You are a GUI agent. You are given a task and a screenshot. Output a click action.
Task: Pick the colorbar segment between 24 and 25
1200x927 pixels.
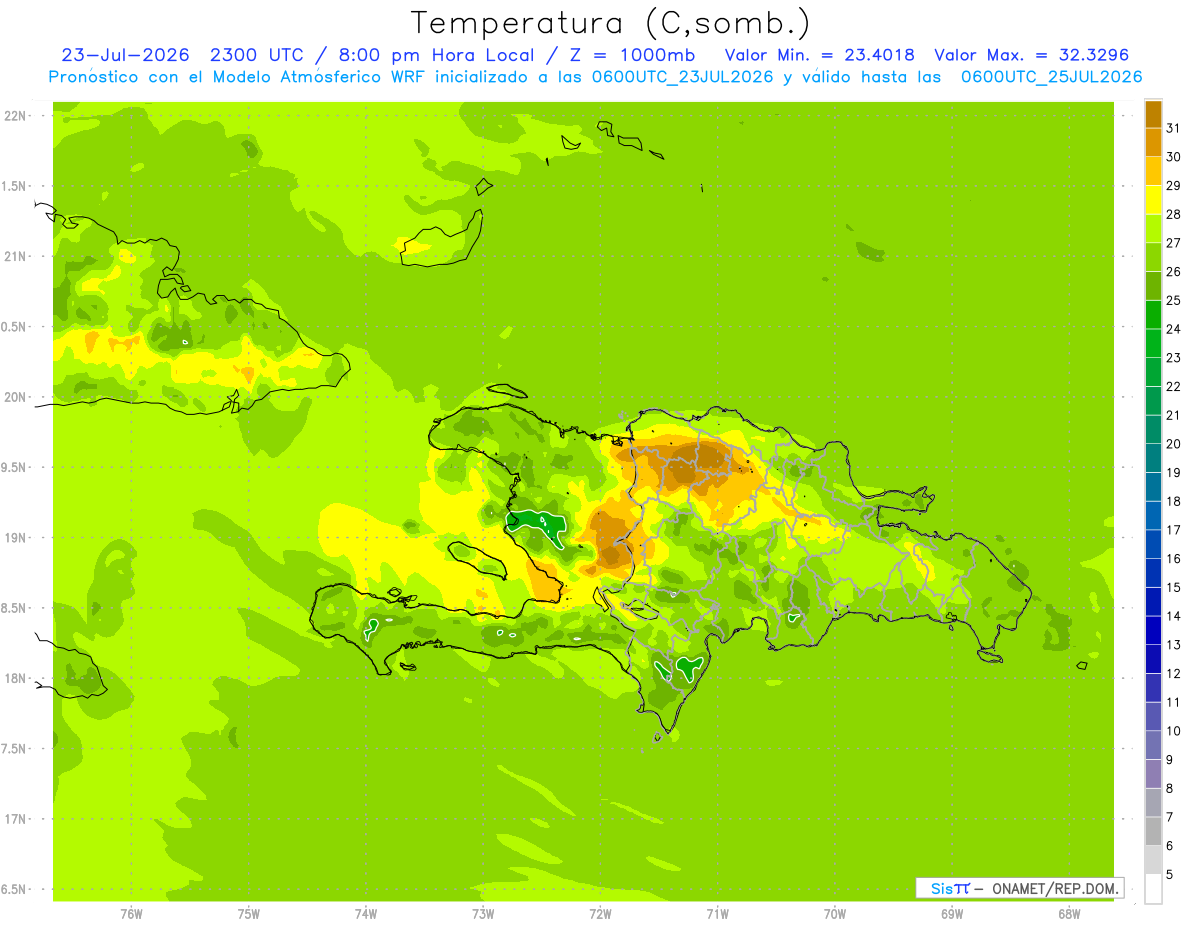click(x=1153, y=314)
